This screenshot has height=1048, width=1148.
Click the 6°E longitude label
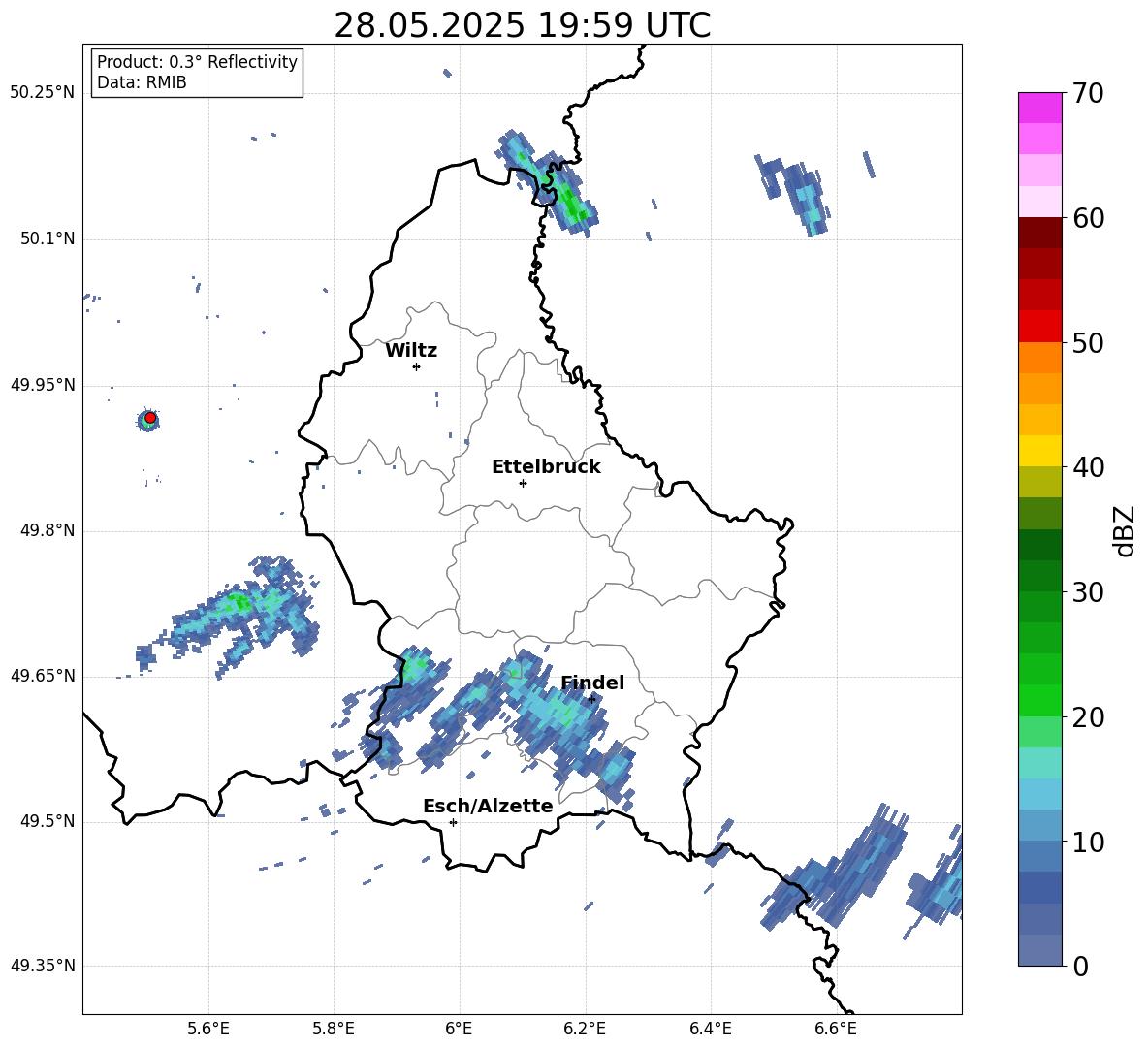tap(459, 1029)
